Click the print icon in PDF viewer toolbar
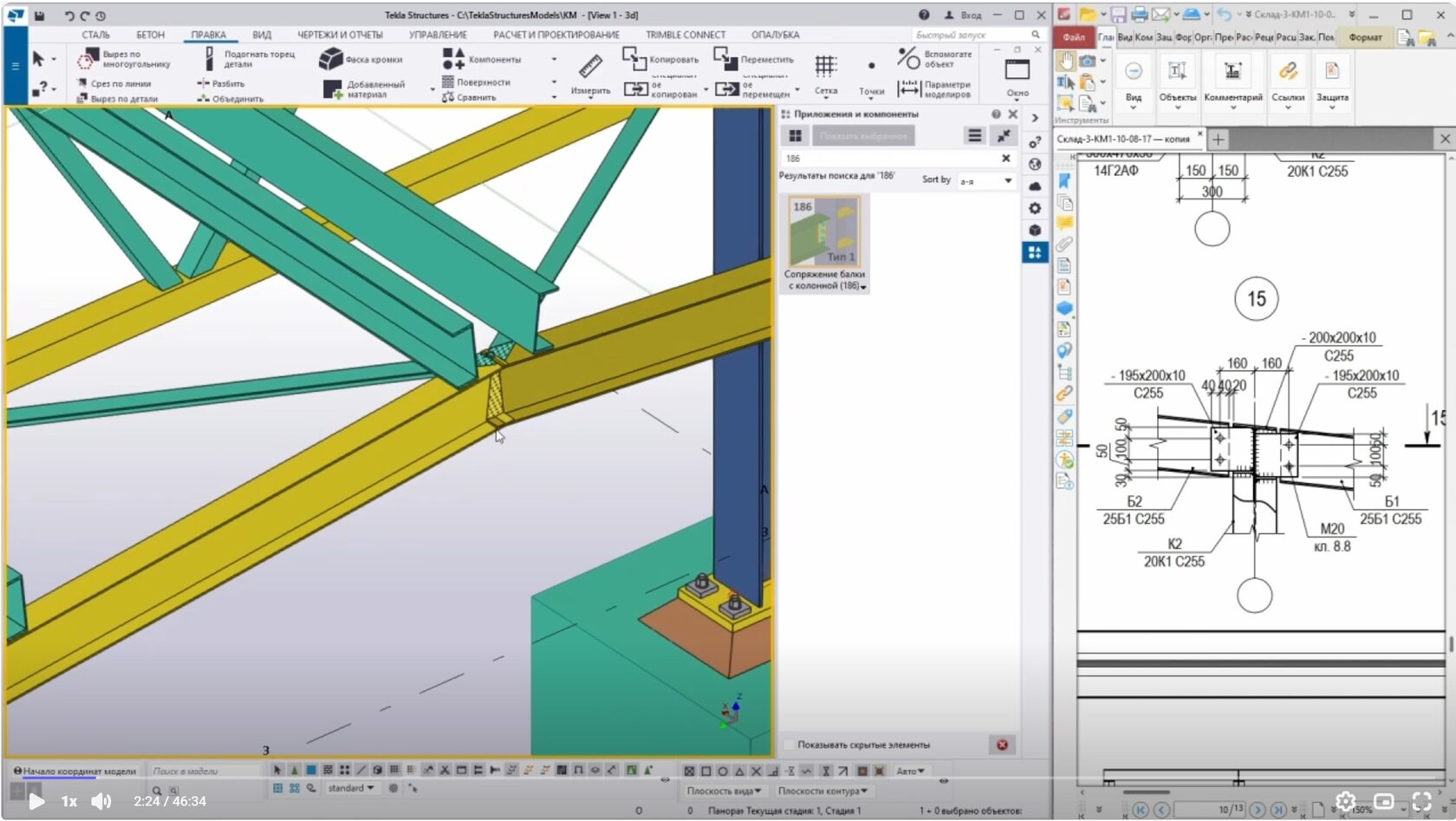Screen dimensions: 1456x821 pos(1140,15)
